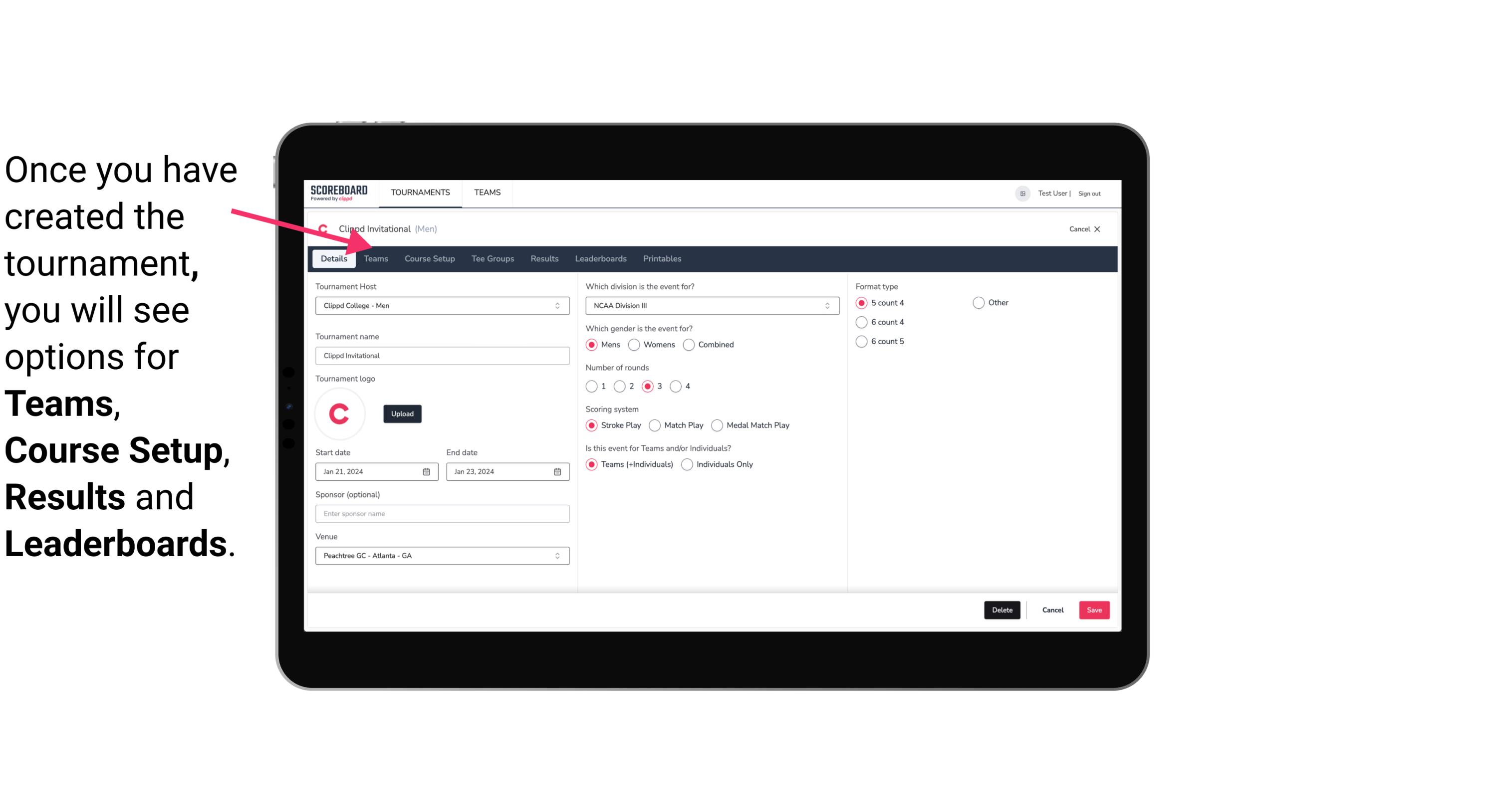Image resolution: width=1510 pixels, height=812 pixels.
Task: Switch to the Teams tab
Action: [376, 258]
